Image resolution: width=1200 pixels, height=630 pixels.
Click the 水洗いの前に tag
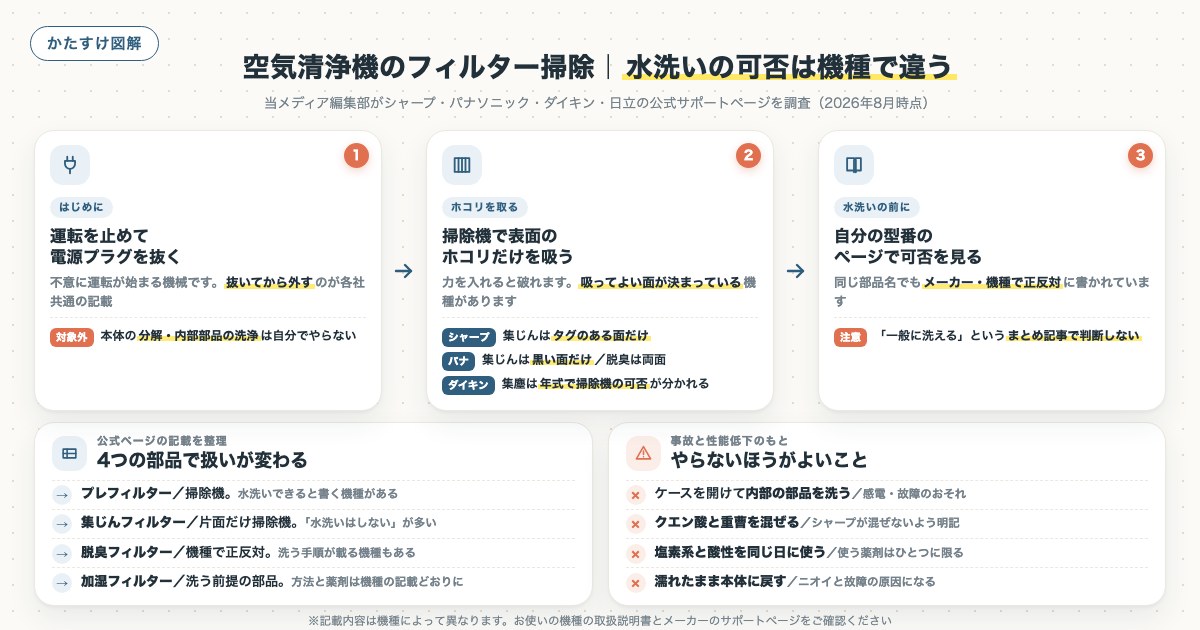[x=876, y=208]
